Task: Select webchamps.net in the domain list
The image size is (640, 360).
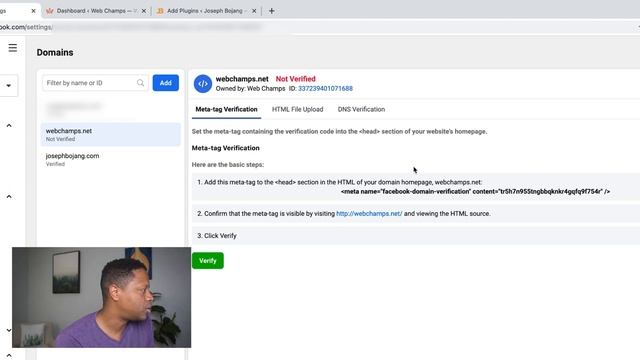Action: point(111,134)
